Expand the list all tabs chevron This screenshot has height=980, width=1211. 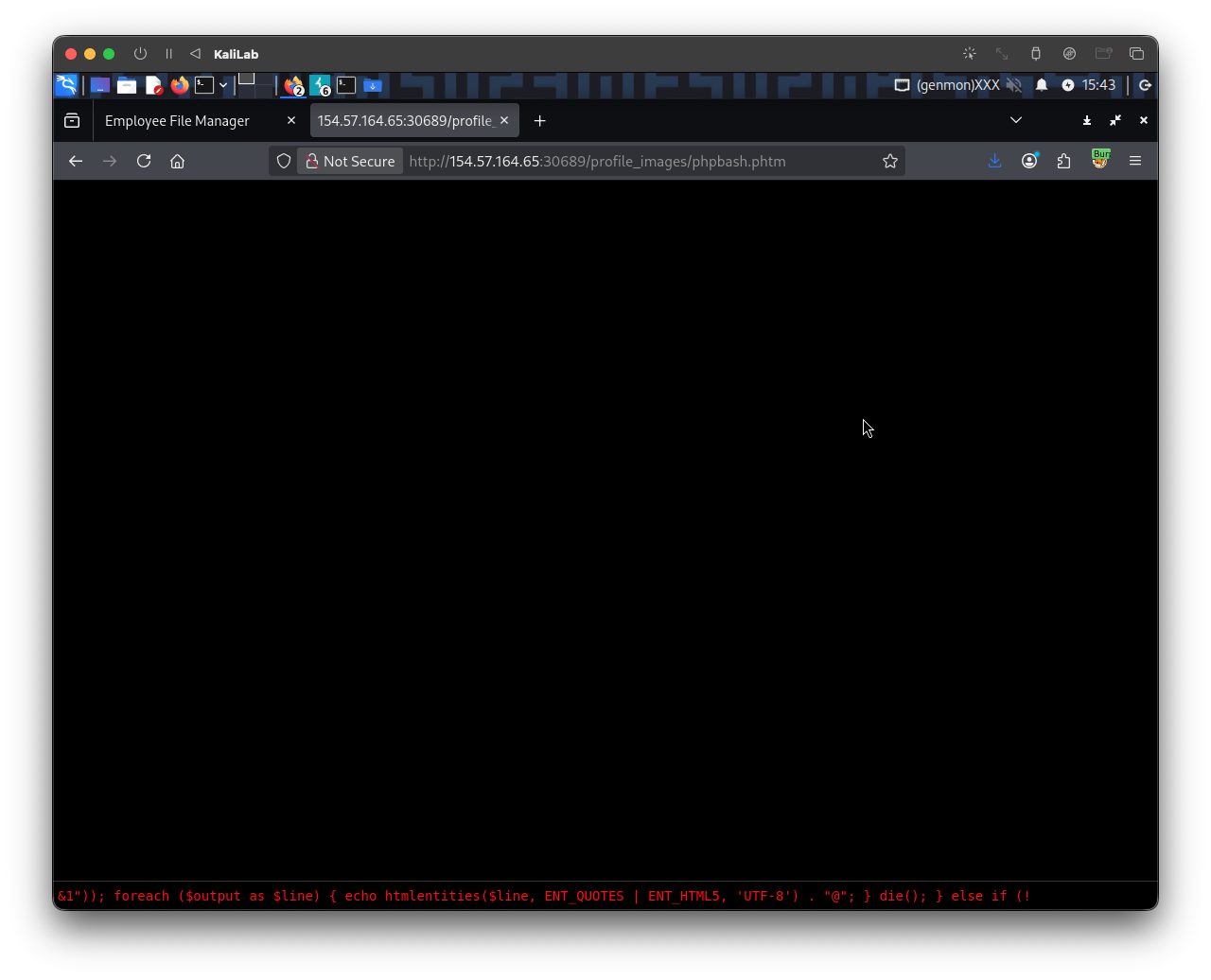(1015, 120)
